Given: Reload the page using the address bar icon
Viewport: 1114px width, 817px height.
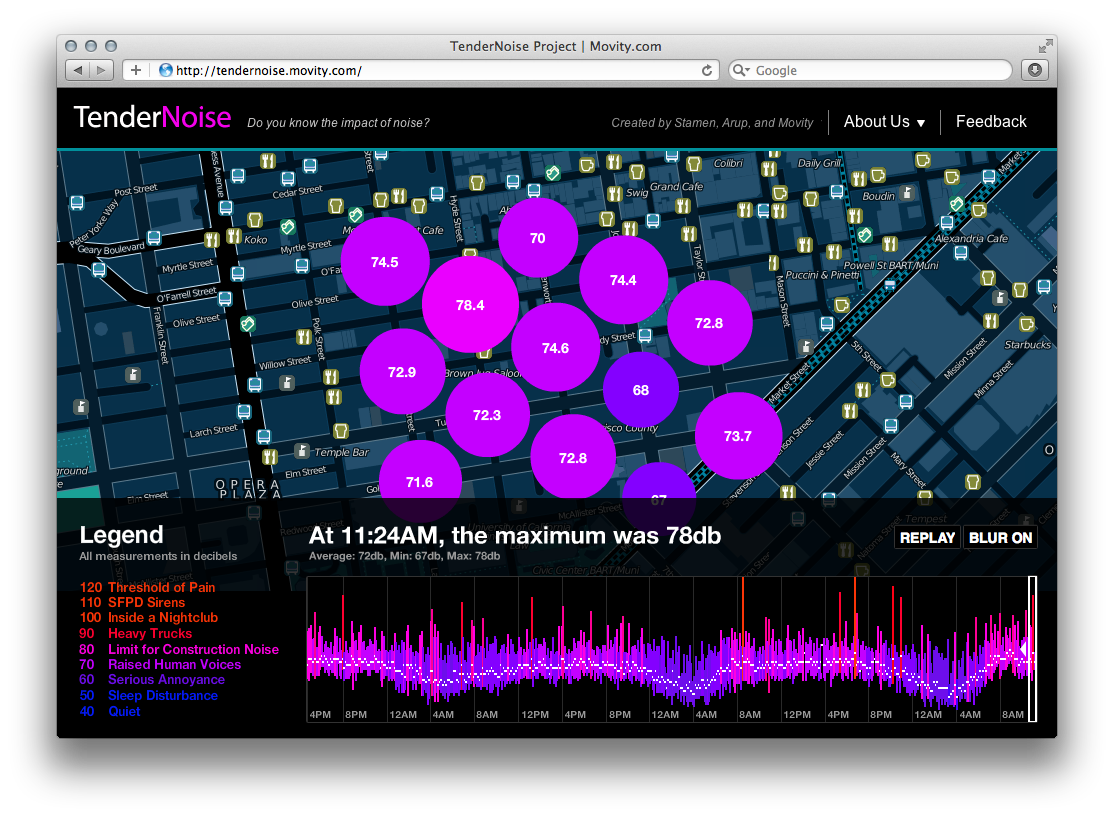Looking at the screenshot, I should (x=707, y=70).
